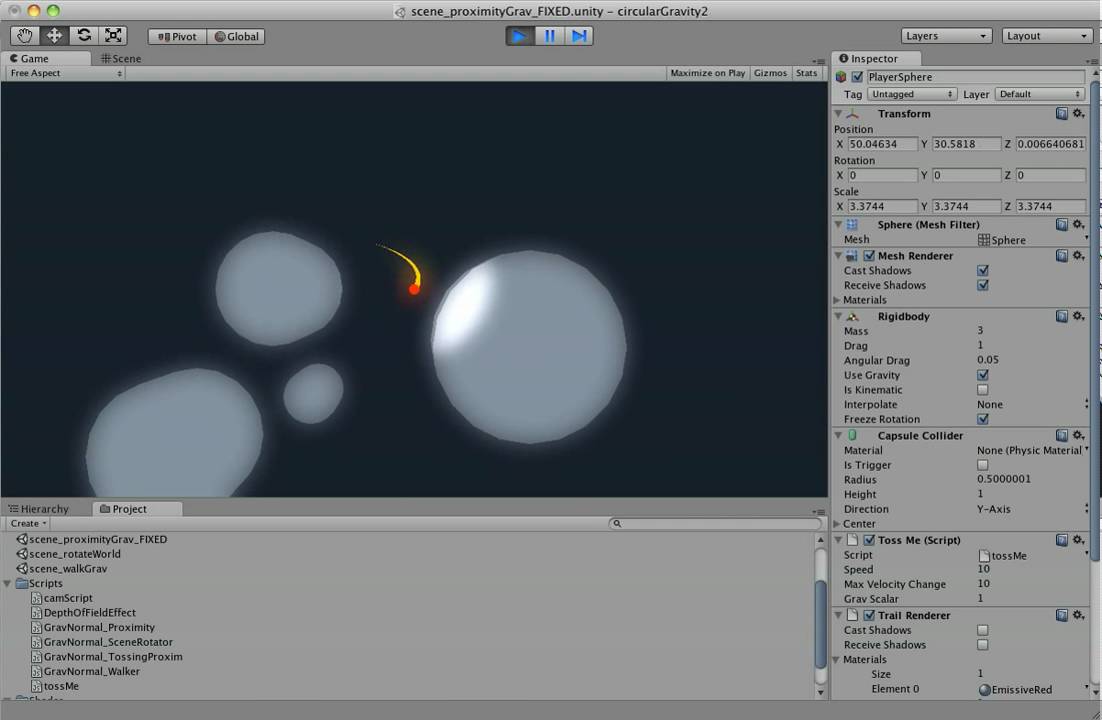Click the Rigidbody component gear icon
This screenshot has height=720, width=1102.
point(1078,316)
